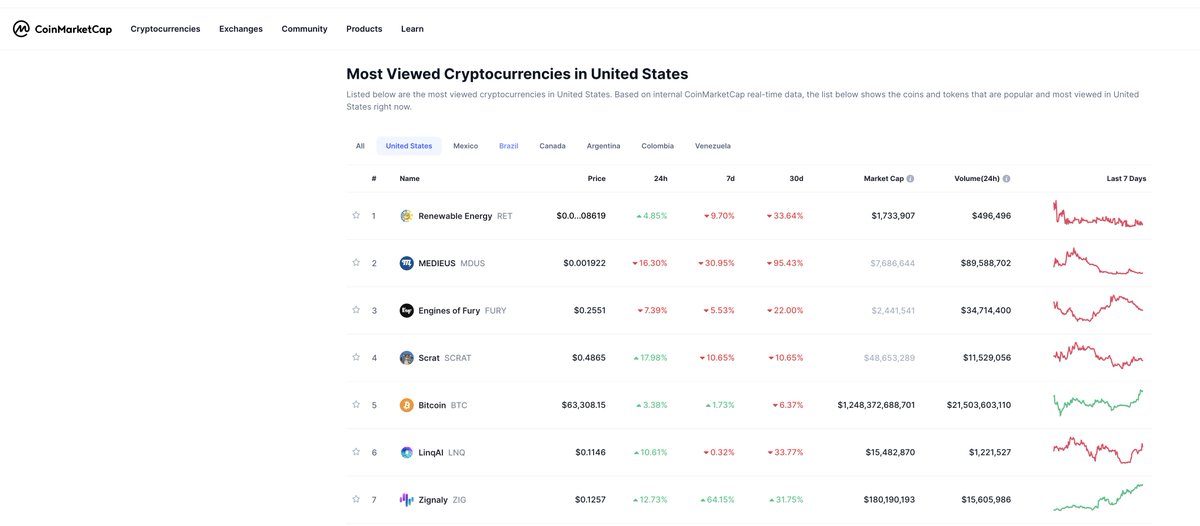1200x526 pixels.
Task: Click the Volume(24h) info icon
Action: click(x=1006, y=179)
